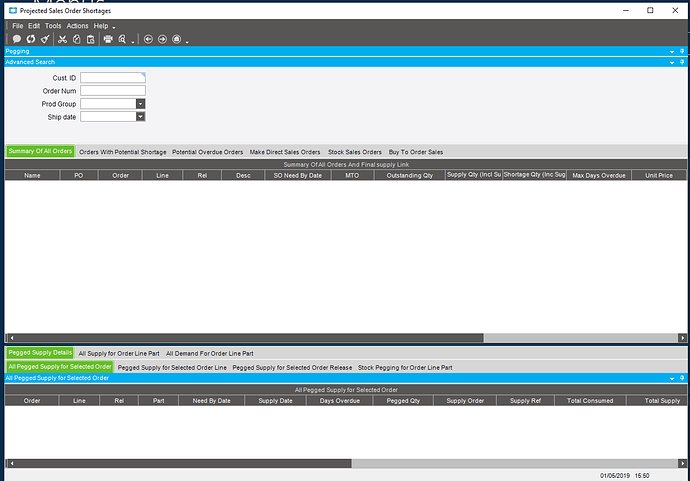Pin the Advanced Search panel
The image size is (690, 481).
(x=682, y=62)
